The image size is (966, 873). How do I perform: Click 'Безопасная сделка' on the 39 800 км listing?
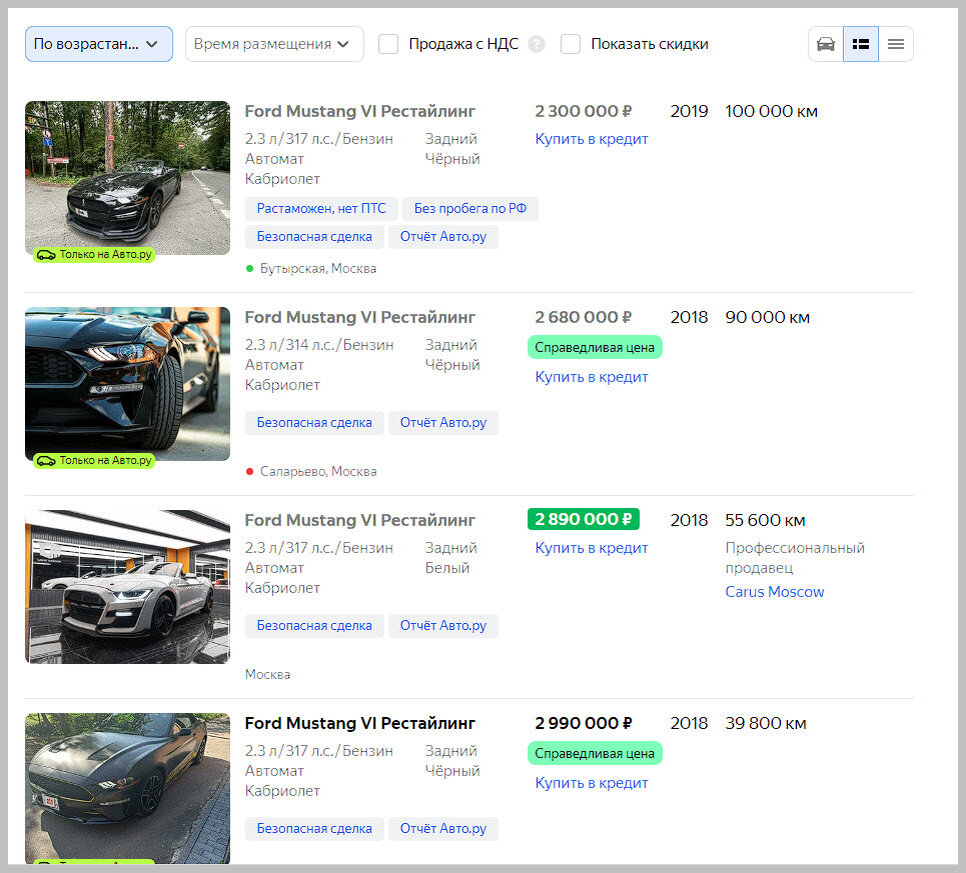tap(314, 829)
